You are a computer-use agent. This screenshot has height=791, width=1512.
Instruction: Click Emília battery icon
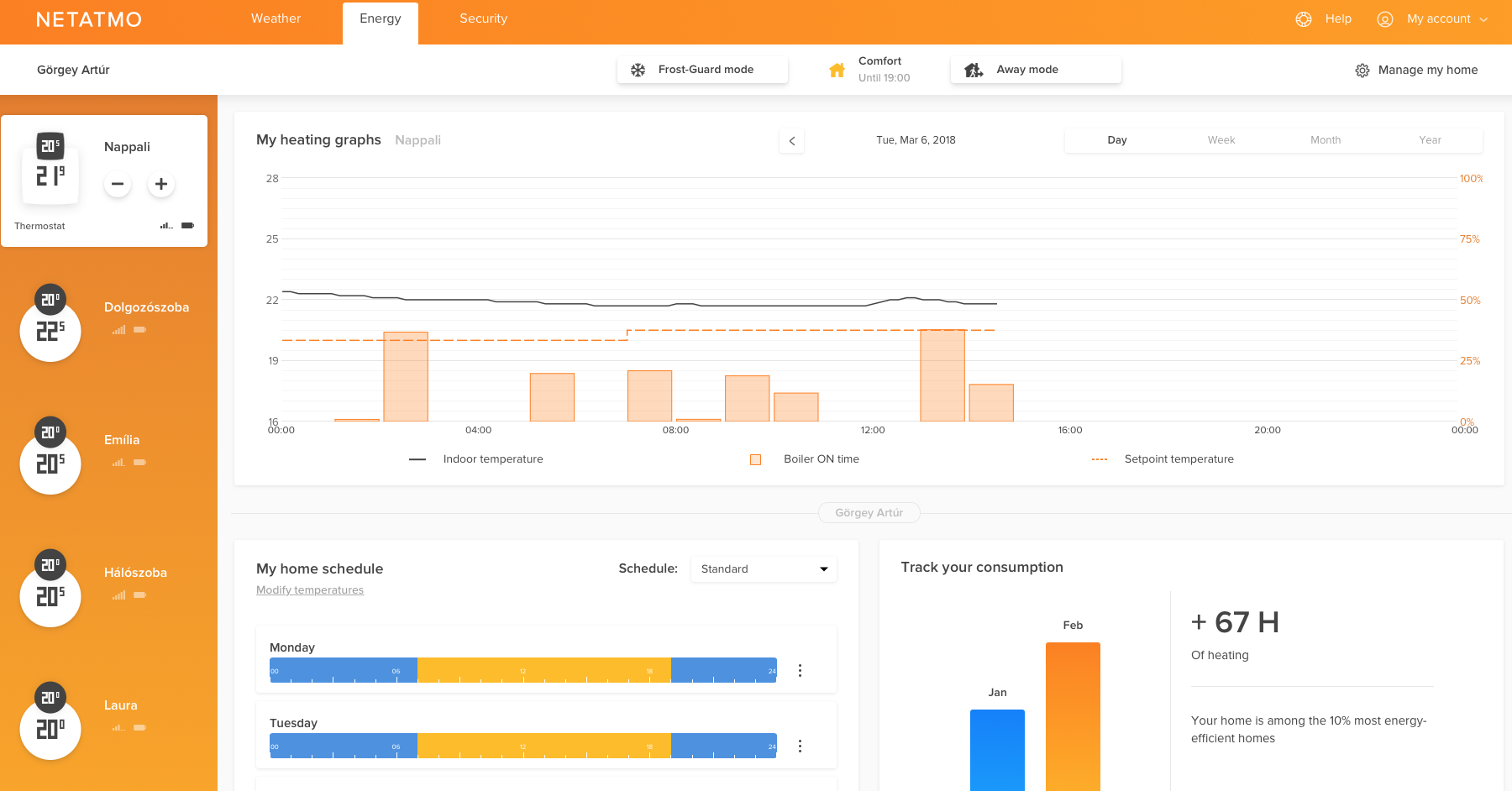click(x=139, y=463)
